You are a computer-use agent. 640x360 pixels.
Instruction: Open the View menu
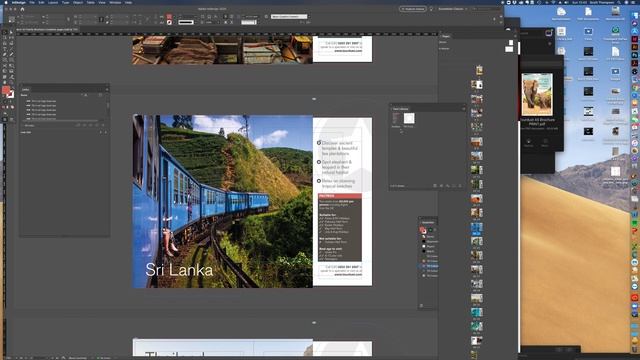(x=102, y=2)
